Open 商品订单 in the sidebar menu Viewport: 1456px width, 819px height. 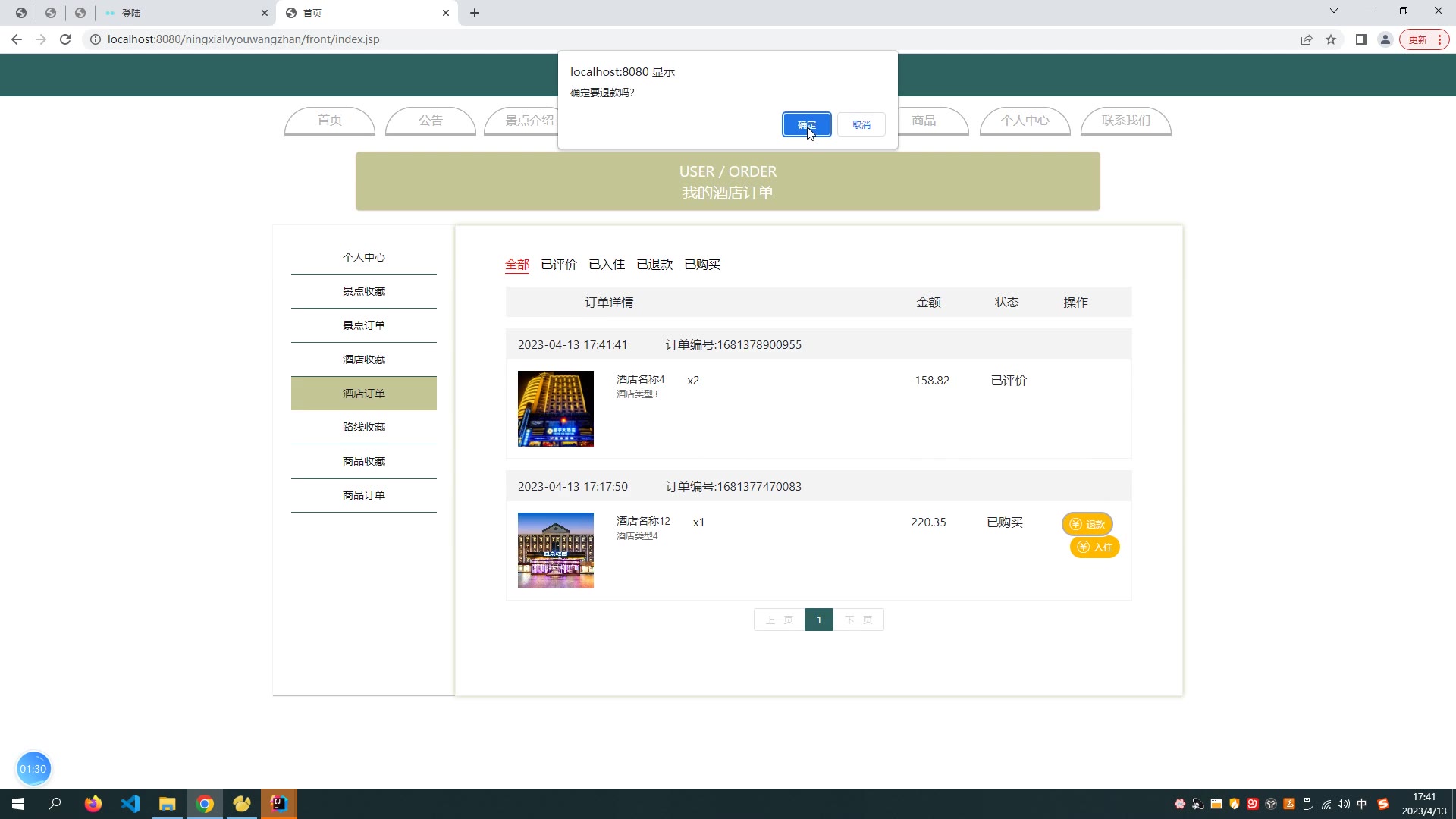[364, 495]
